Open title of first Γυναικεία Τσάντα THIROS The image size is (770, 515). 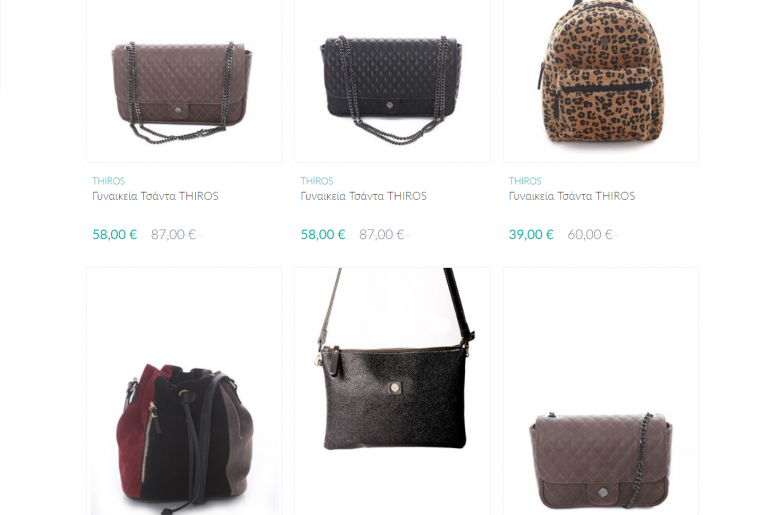[x=155, y=196]
